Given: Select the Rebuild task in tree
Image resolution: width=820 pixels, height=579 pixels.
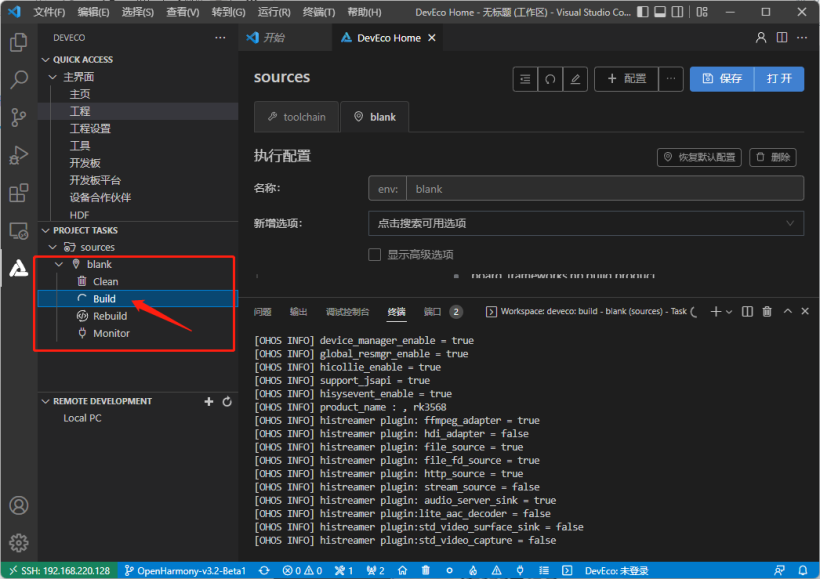Looking at the screenshot, I should click(x=110, y=316).
